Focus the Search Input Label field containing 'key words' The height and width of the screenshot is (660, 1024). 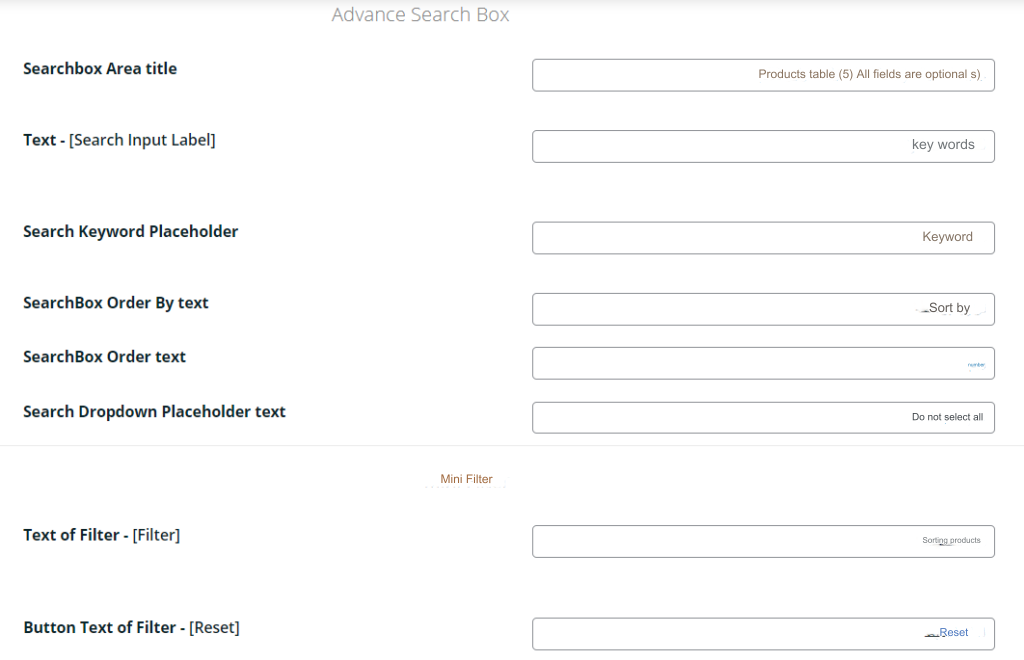[x=763, y=146]
